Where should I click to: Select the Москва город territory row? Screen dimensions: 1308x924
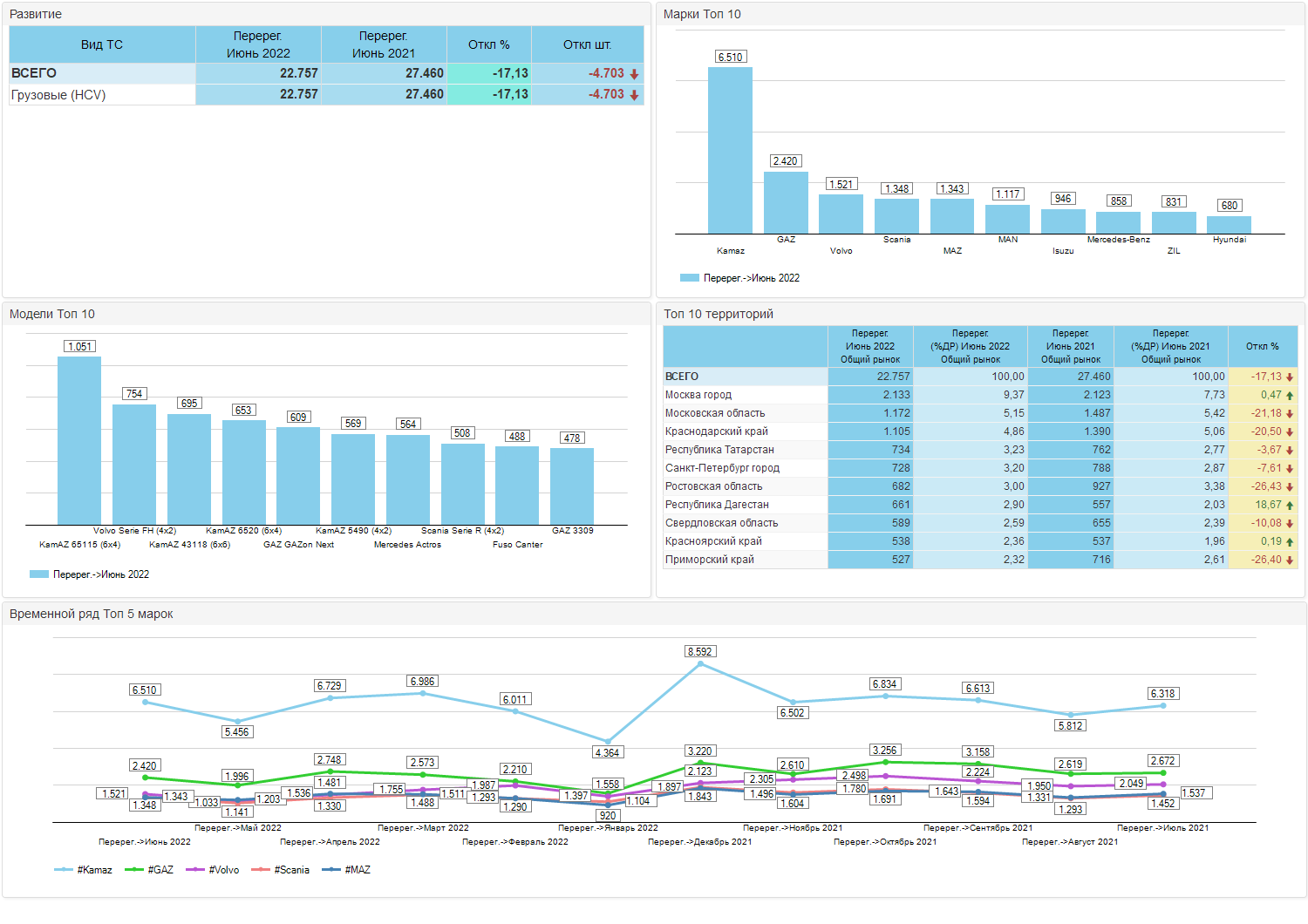[x=980, y=395]
